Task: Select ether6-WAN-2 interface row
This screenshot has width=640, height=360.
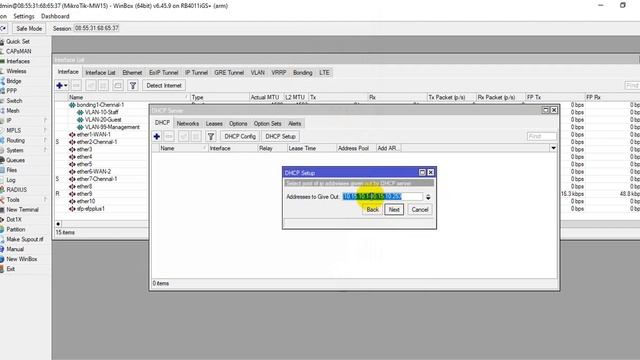Action: [x=94, y=171]
